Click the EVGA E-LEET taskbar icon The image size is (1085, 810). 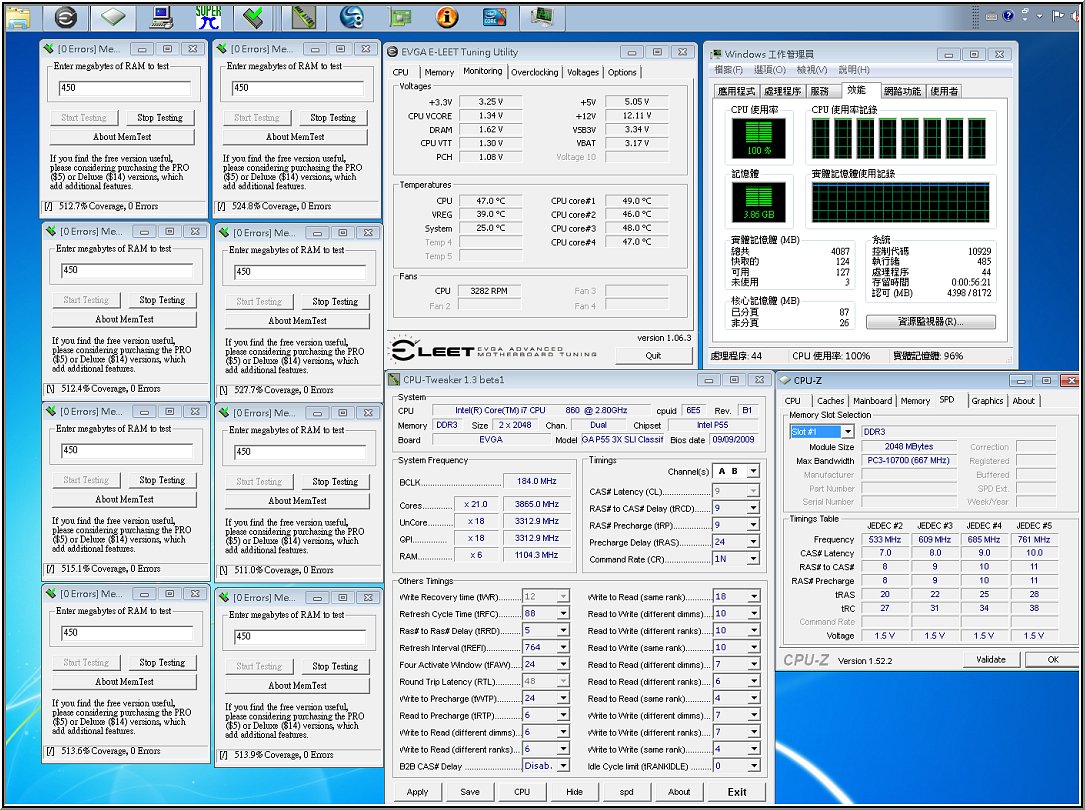click(x=66, y=17)
